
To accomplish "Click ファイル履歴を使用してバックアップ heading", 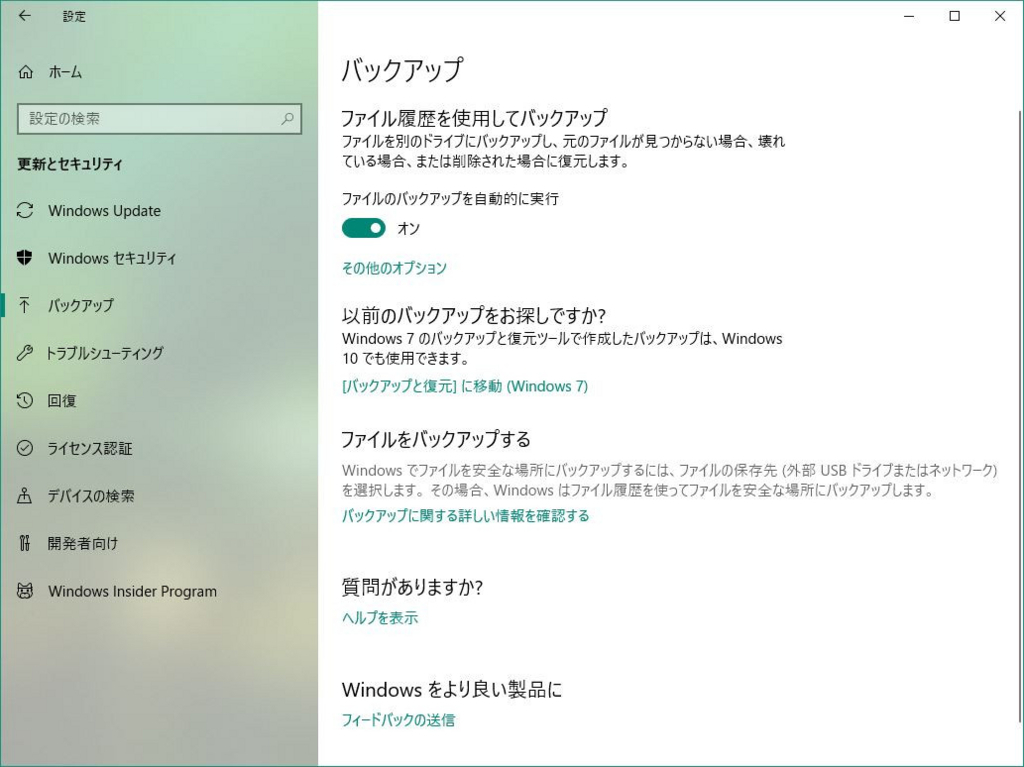I will (475, 118).
